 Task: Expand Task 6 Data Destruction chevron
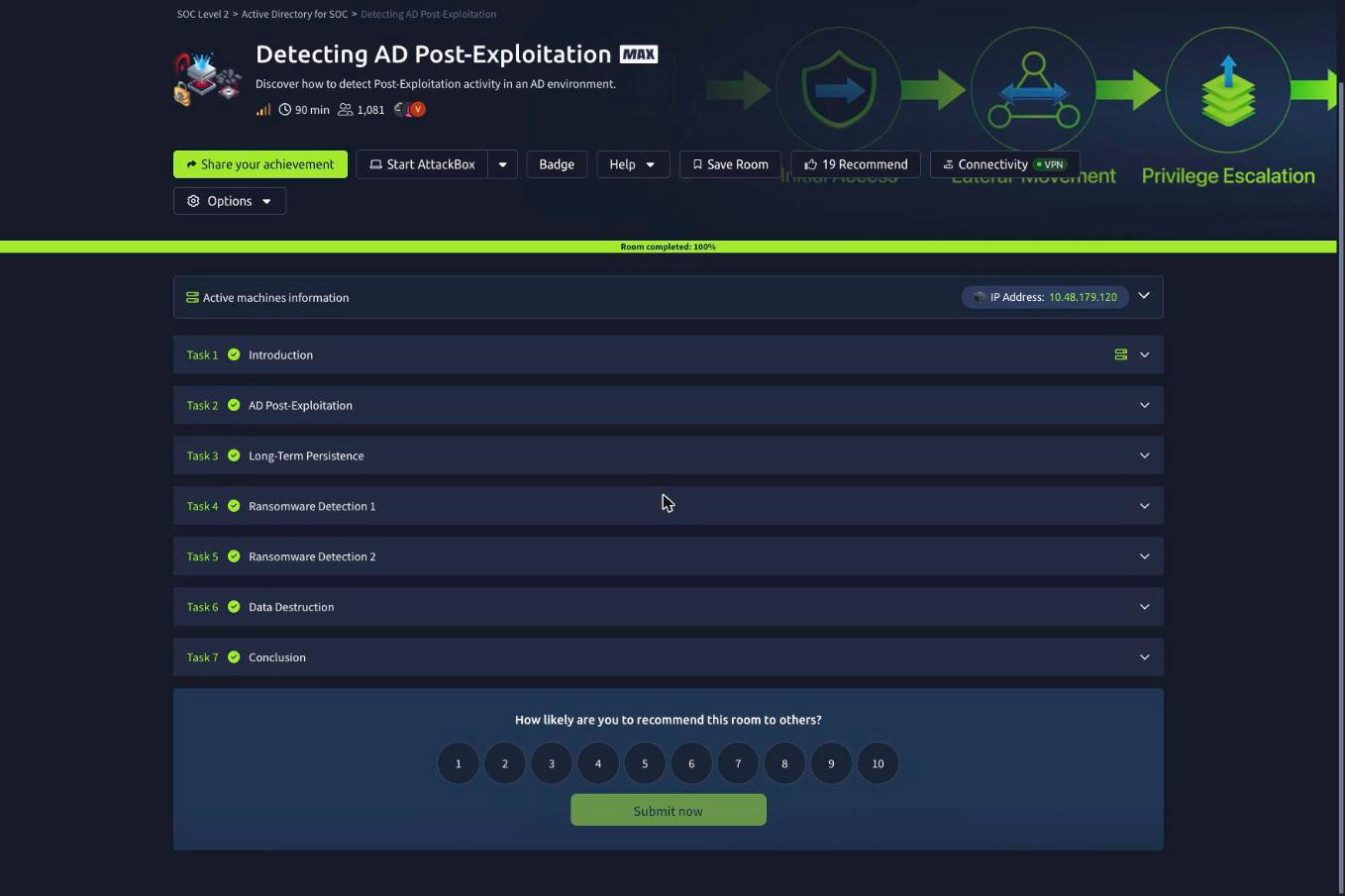pos(1145,607)
